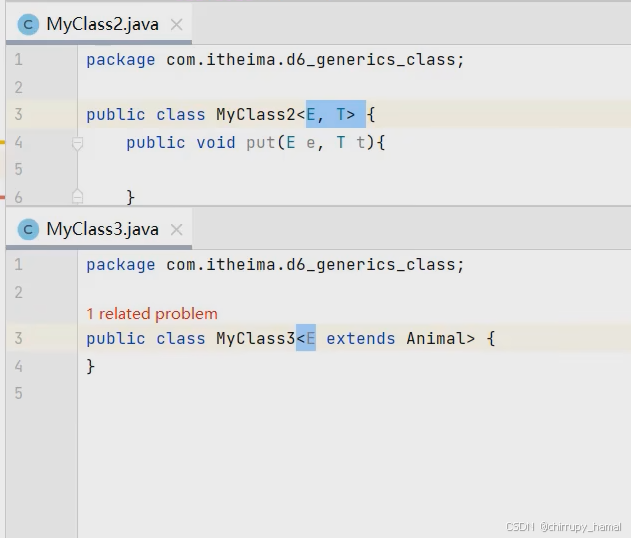This screenshot has height=538, width=631.
Task: Click line number 4 in MyClass2 gutter
Action: click(x=19, y=142)
